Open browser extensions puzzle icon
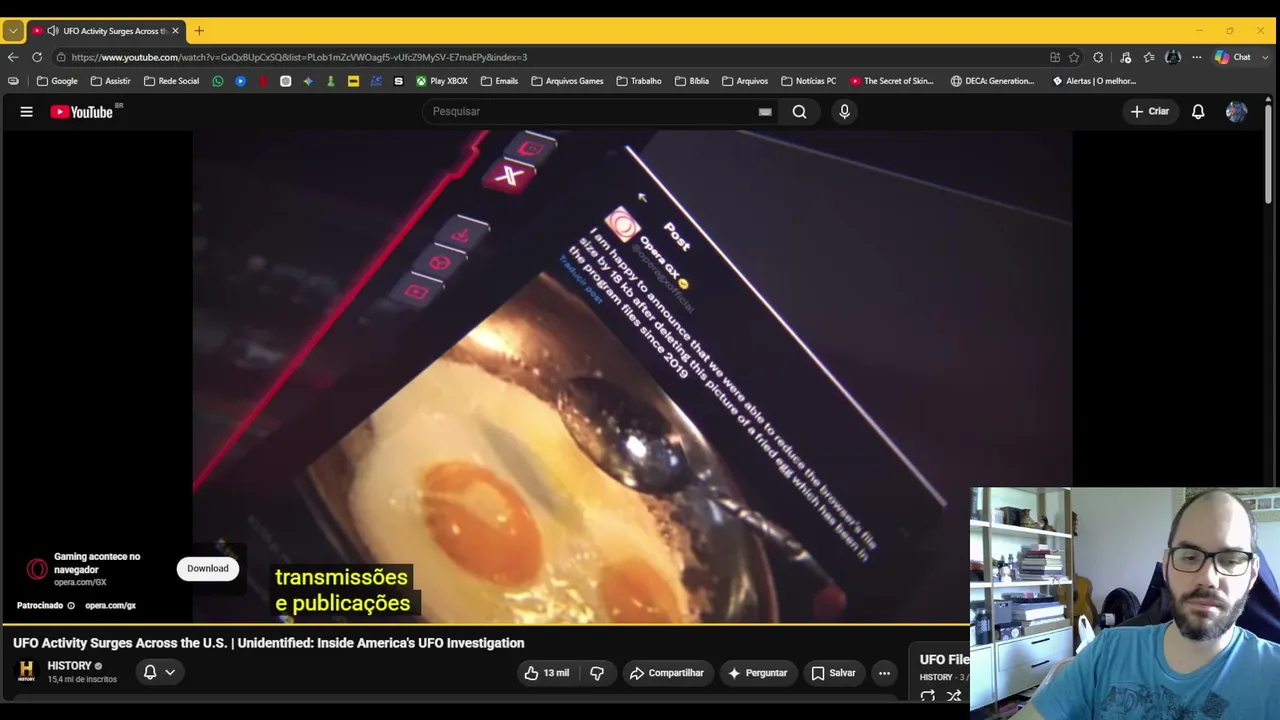This screenshot has height=720, width=1280. pyautogui.click(x=1098, y=57)
